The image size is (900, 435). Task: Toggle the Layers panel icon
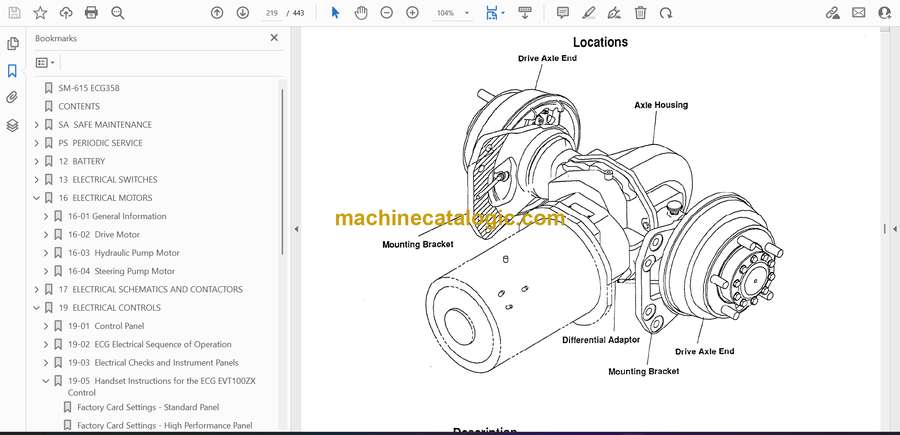(12, 125)
